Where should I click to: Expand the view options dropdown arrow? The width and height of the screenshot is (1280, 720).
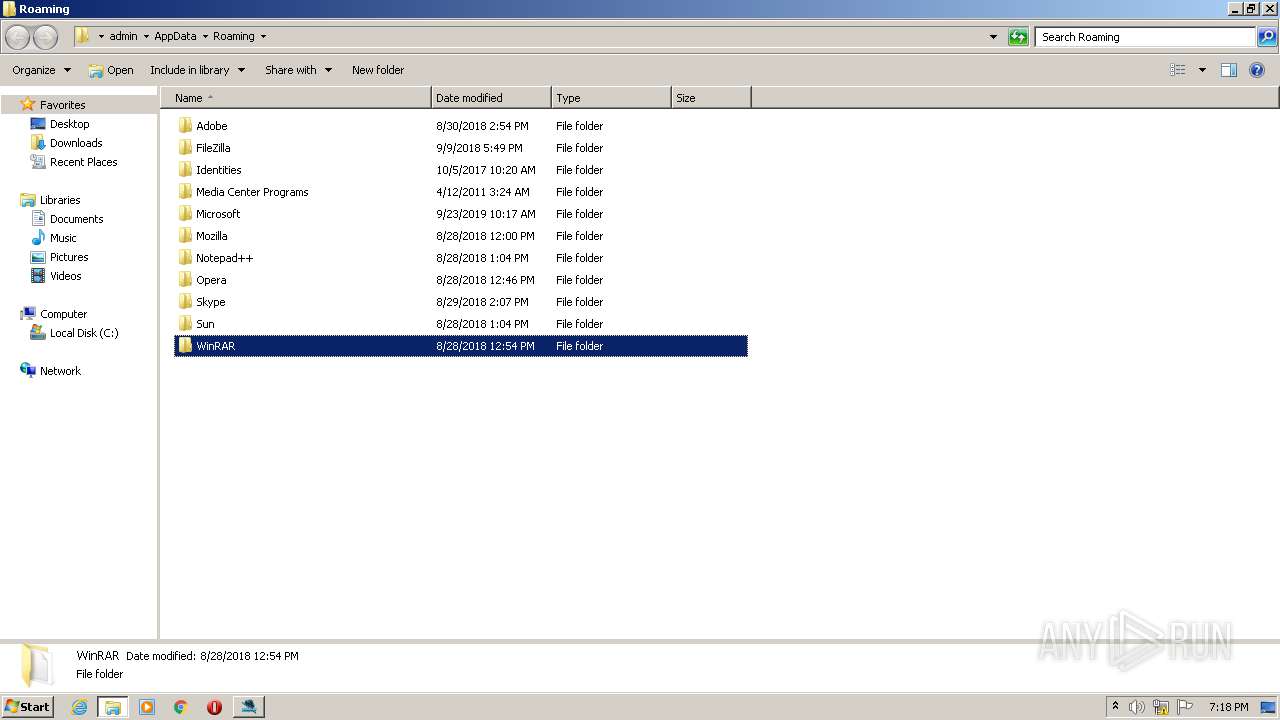click(1202, 70)
